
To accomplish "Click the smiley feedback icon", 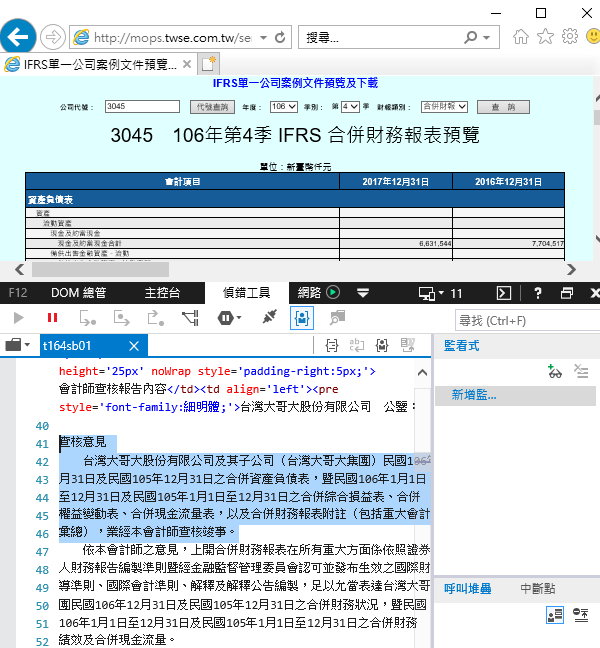I will [x=593, y=36].
